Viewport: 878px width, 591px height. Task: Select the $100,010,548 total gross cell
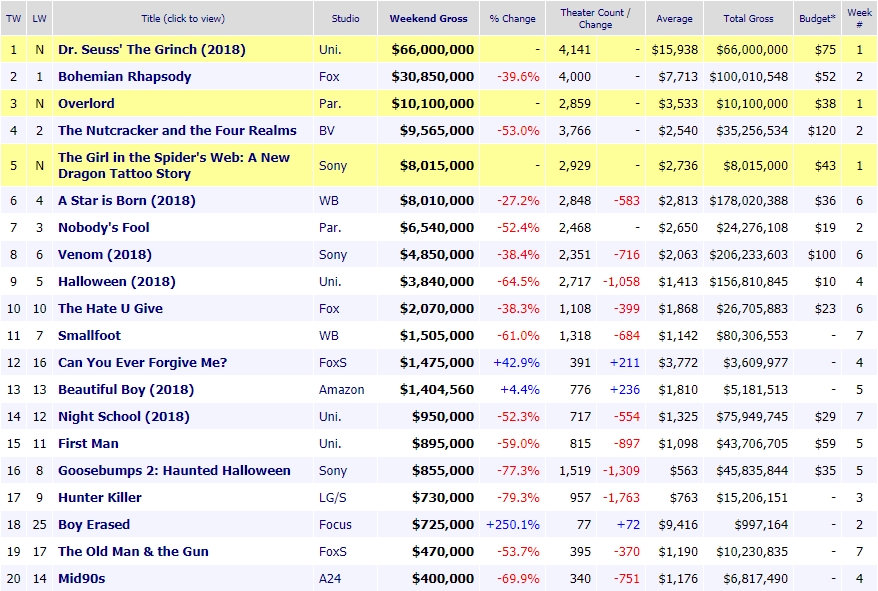click(749, 76)
